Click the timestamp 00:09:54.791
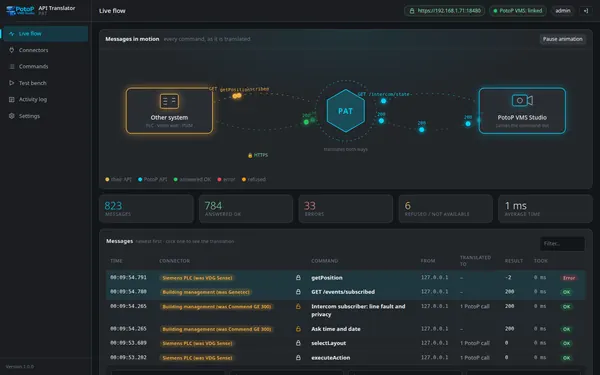Screen dimensions: 600x375 [x=128, y=277]
